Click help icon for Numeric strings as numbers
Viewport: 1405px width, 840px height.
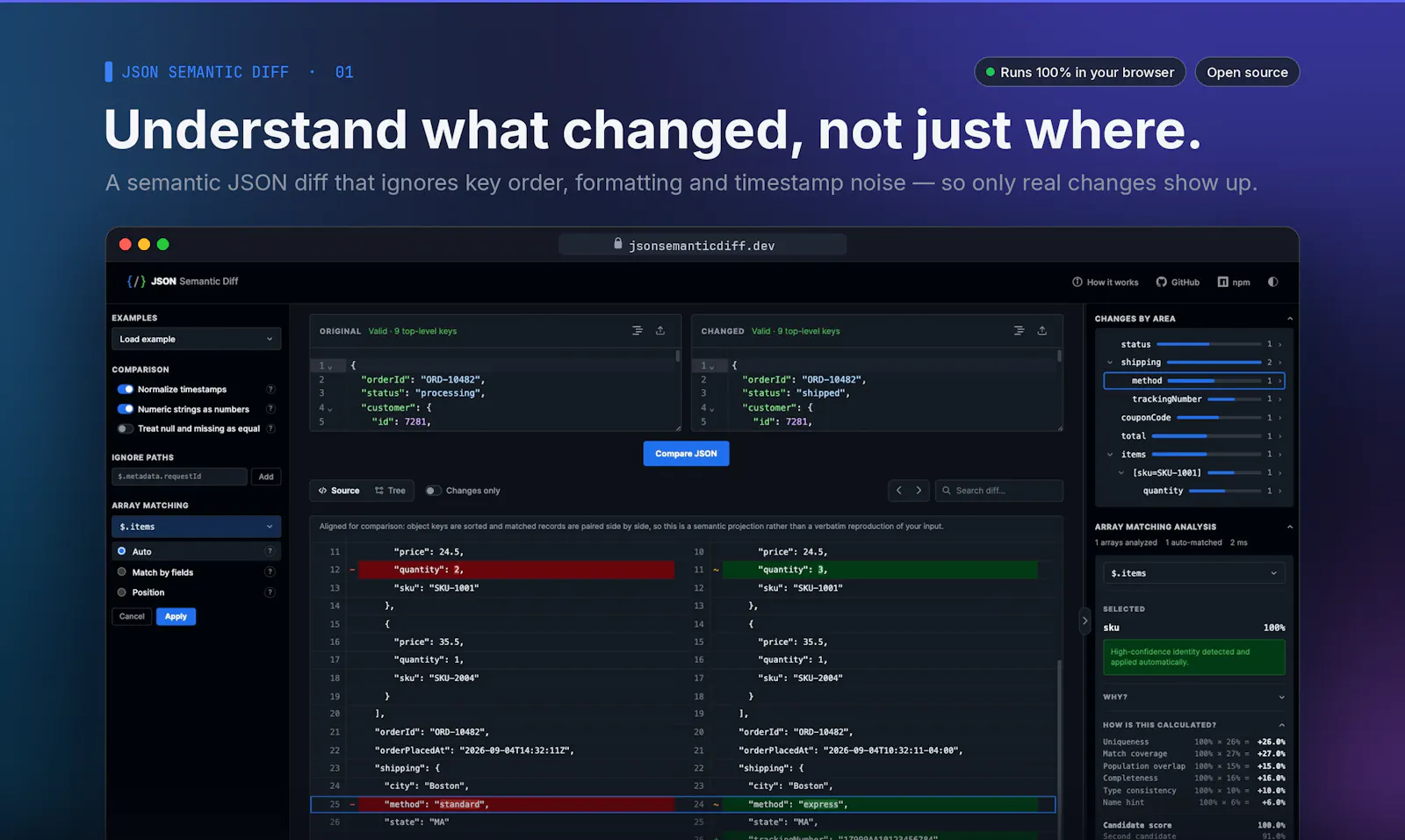tap(270, 409)
